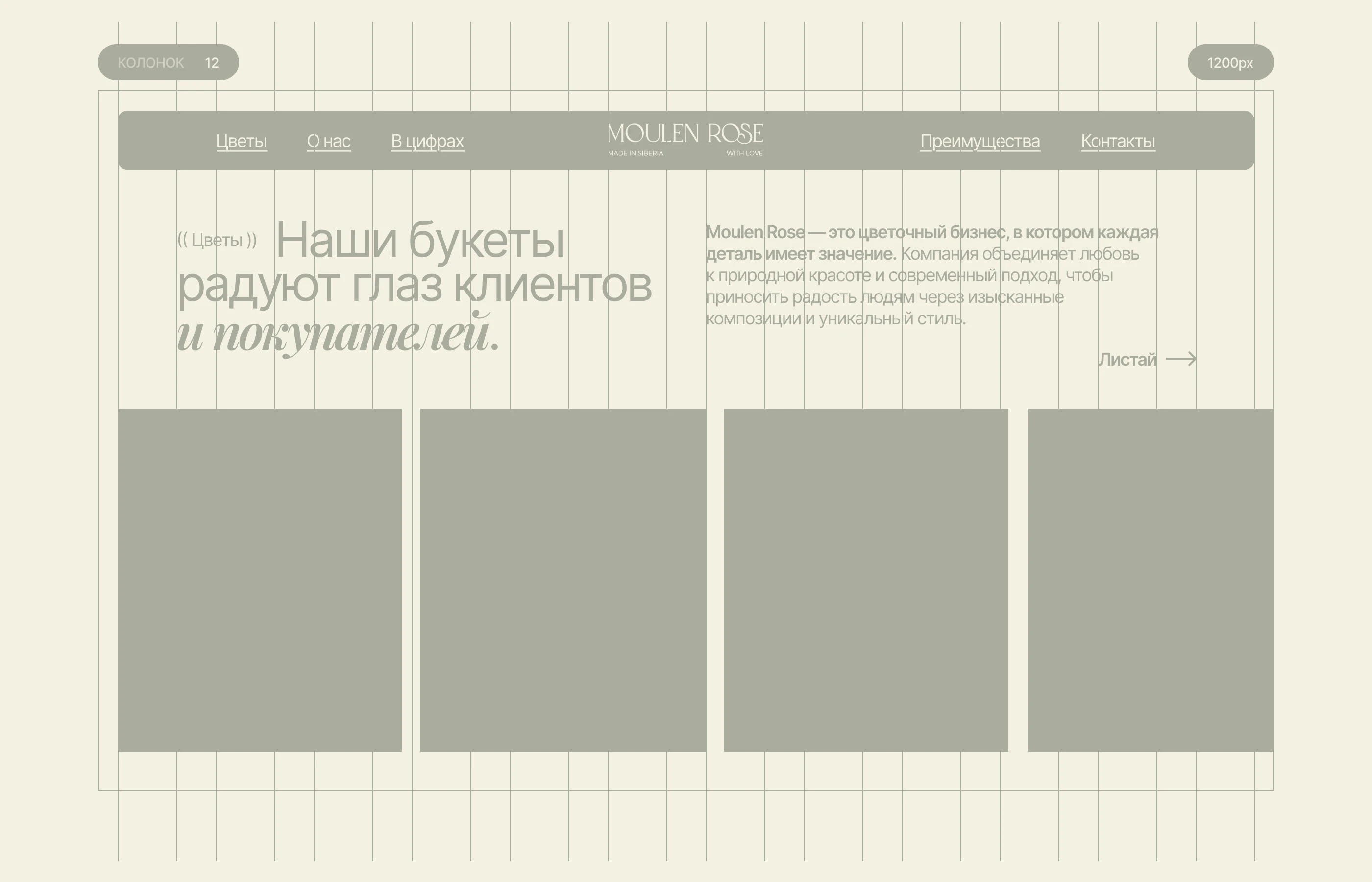The height and width of the screenshot is (882, 1372).
Task: Click the WITH LOVE tagline text
Action: (745, 153)
